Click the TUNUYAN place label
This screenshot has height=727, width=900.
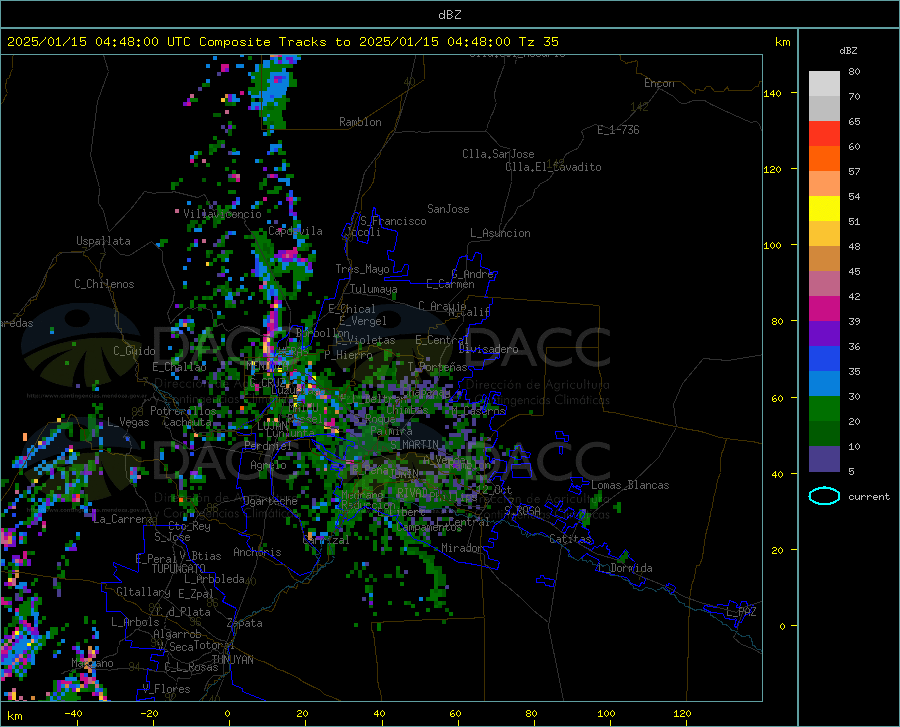tap(232, 659)
